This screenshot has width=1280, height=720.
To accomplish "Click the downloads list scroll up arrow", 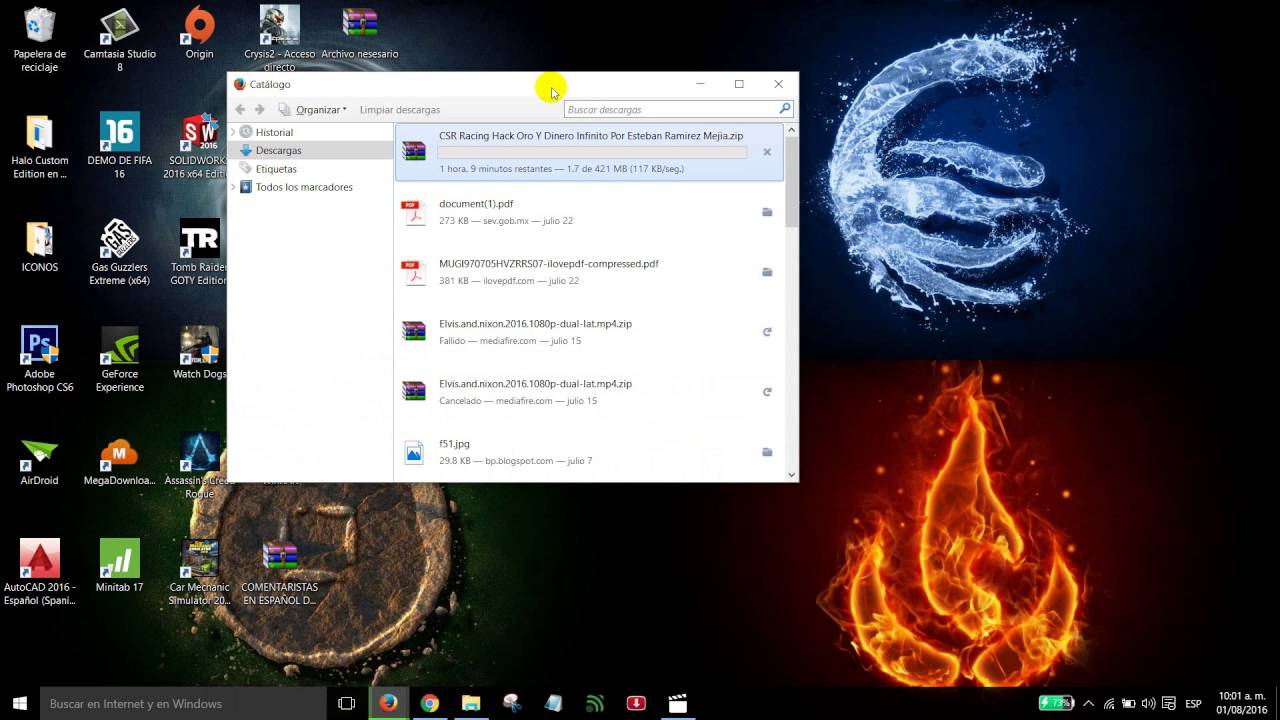I will [792, 130].
